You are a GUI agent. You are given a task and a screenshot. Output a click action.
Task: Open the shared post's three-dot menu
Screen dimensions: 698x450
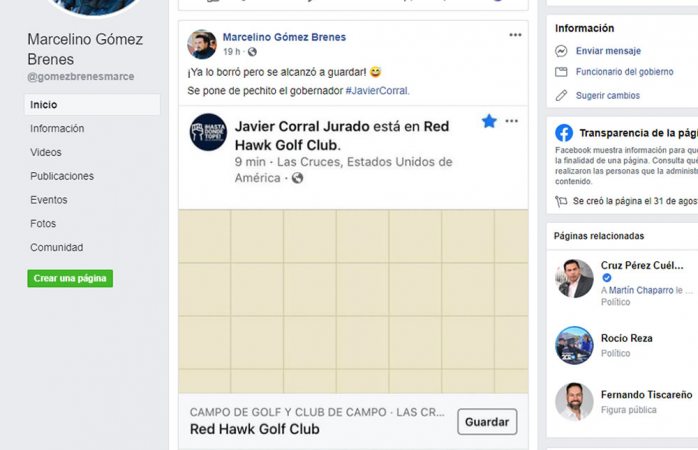(511, 121)
